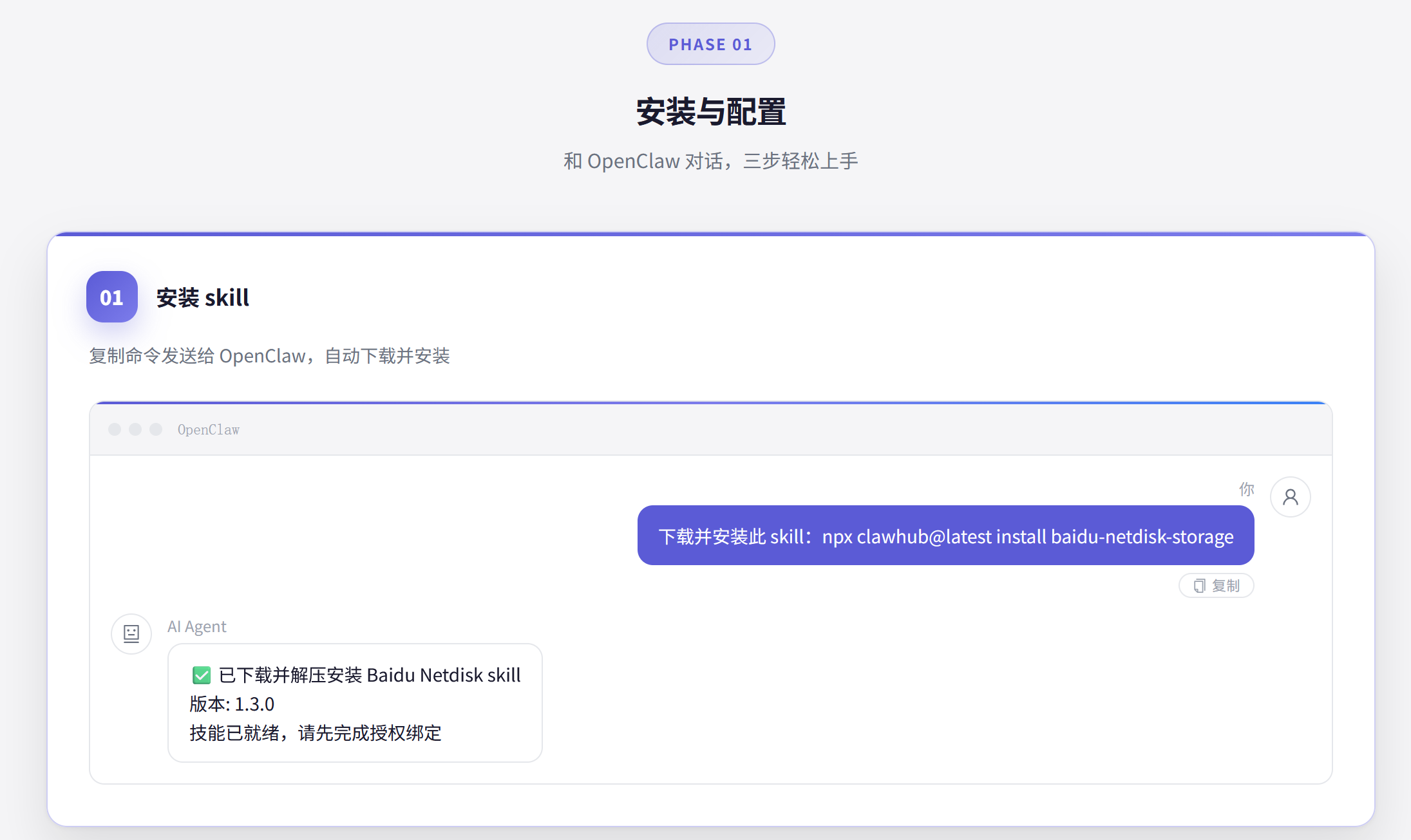Click the 你 sender label
The image size is (1411, 840).
coord(1246,489)
